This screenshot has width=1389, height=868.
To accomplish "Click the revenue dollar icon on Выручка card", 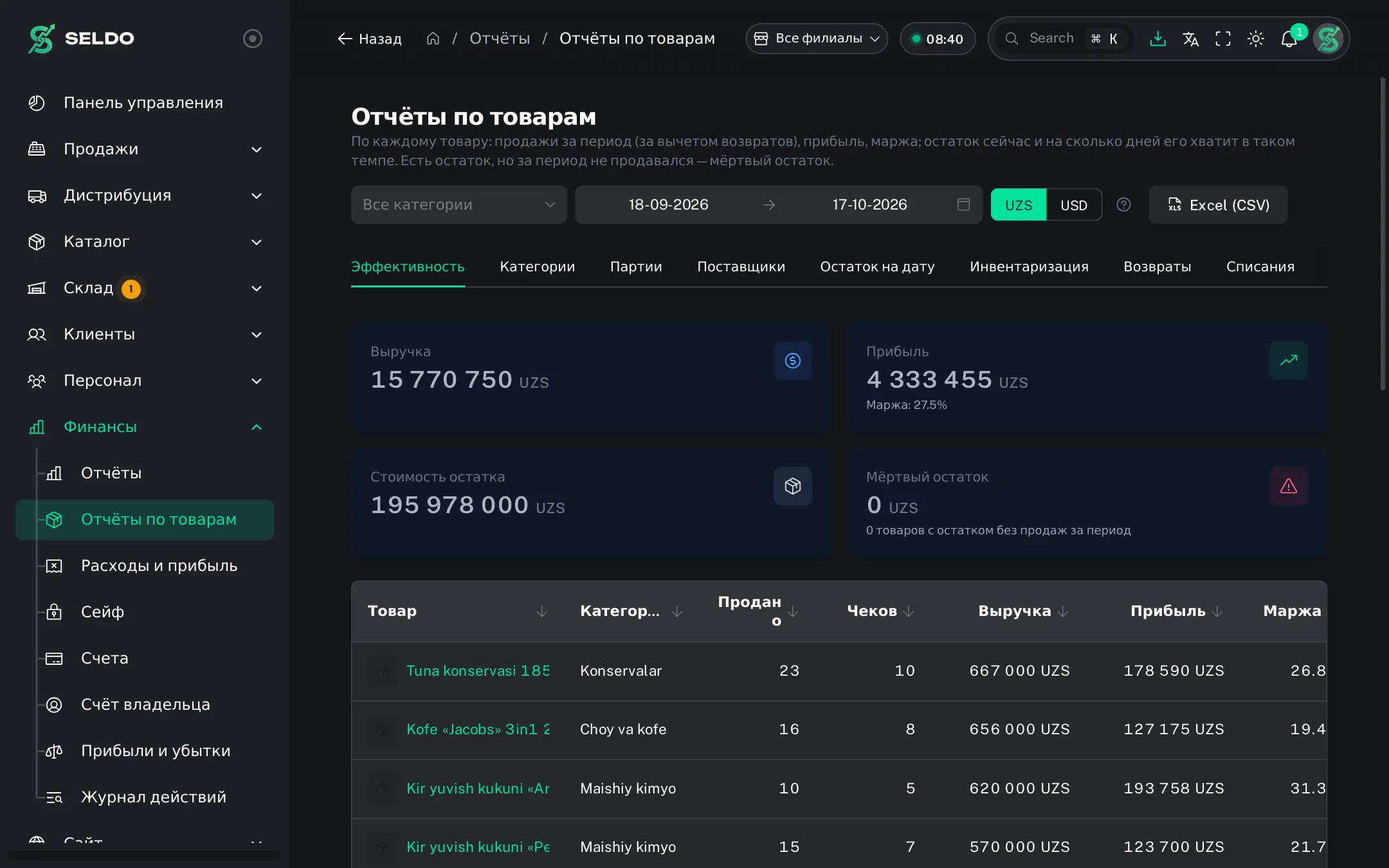I will (793, 361).
